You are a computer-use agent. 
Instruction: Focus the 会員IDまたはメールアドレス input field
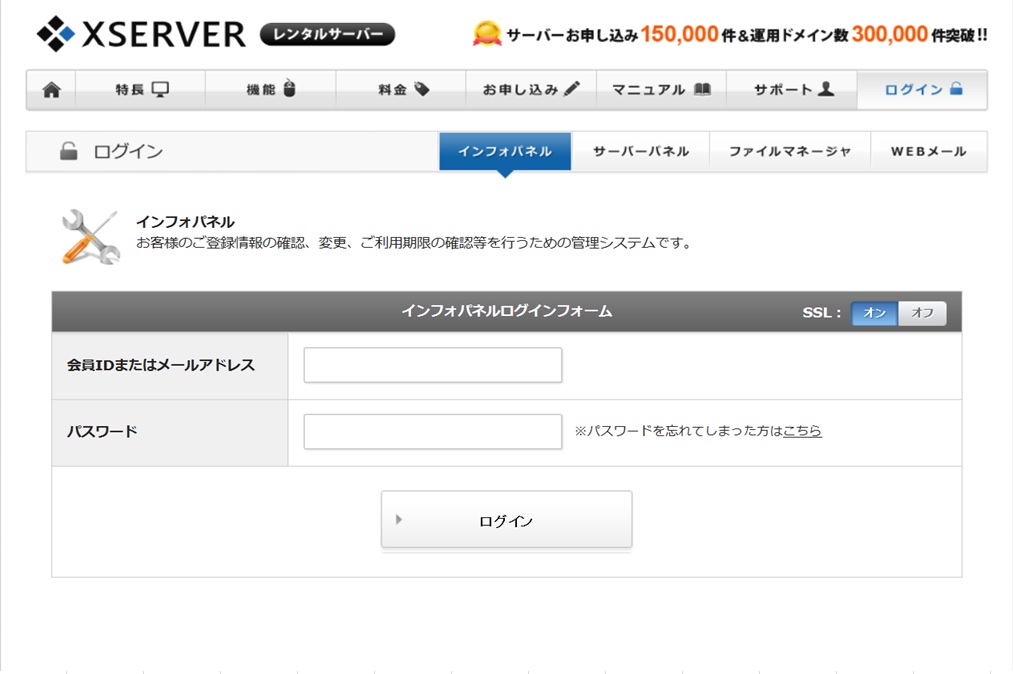[x=433, y=365]
